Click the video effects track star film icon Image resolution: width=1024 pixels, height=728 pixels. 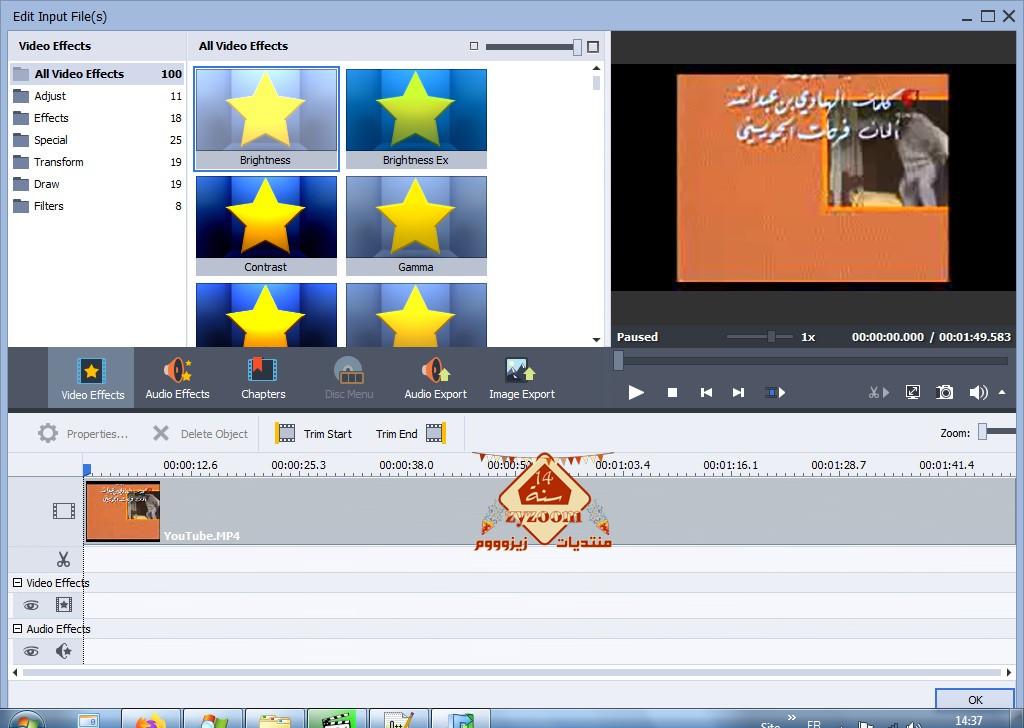click(x=63, y=605)
